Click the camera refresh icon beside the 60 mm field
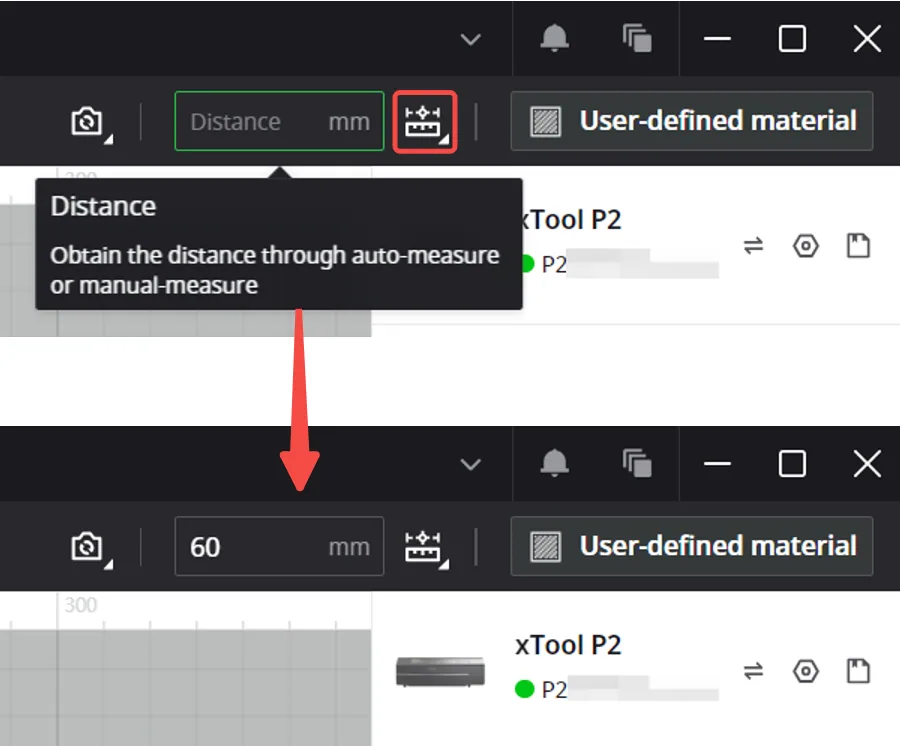 click(x=87, y=547)
